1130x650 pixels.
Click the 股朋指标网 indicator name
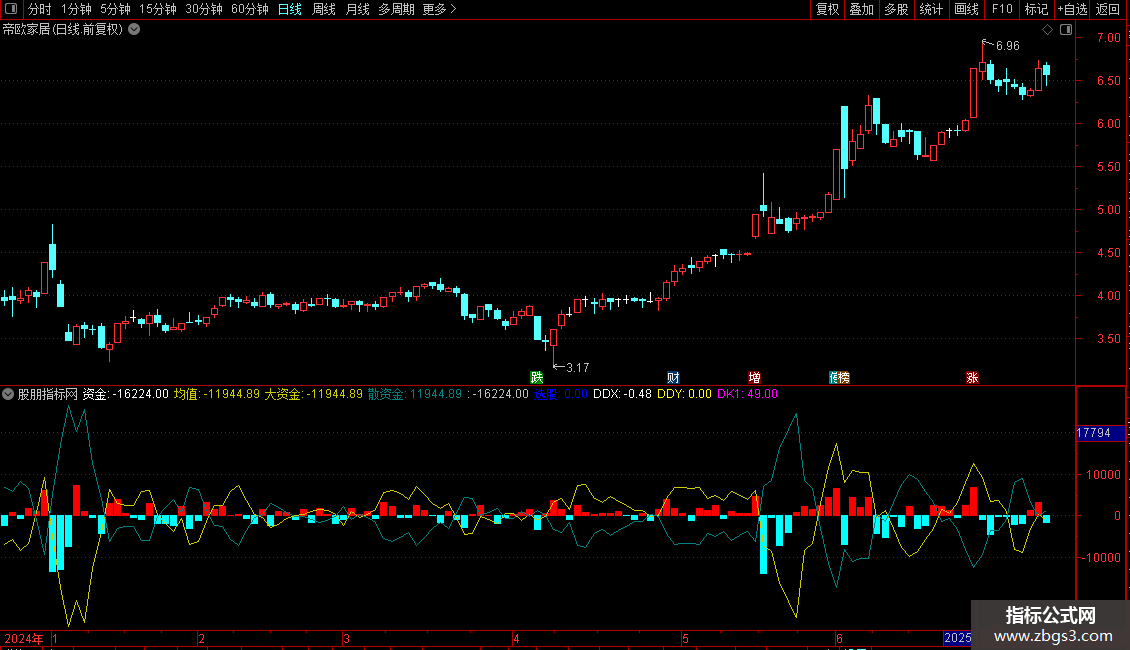[48, 394]
